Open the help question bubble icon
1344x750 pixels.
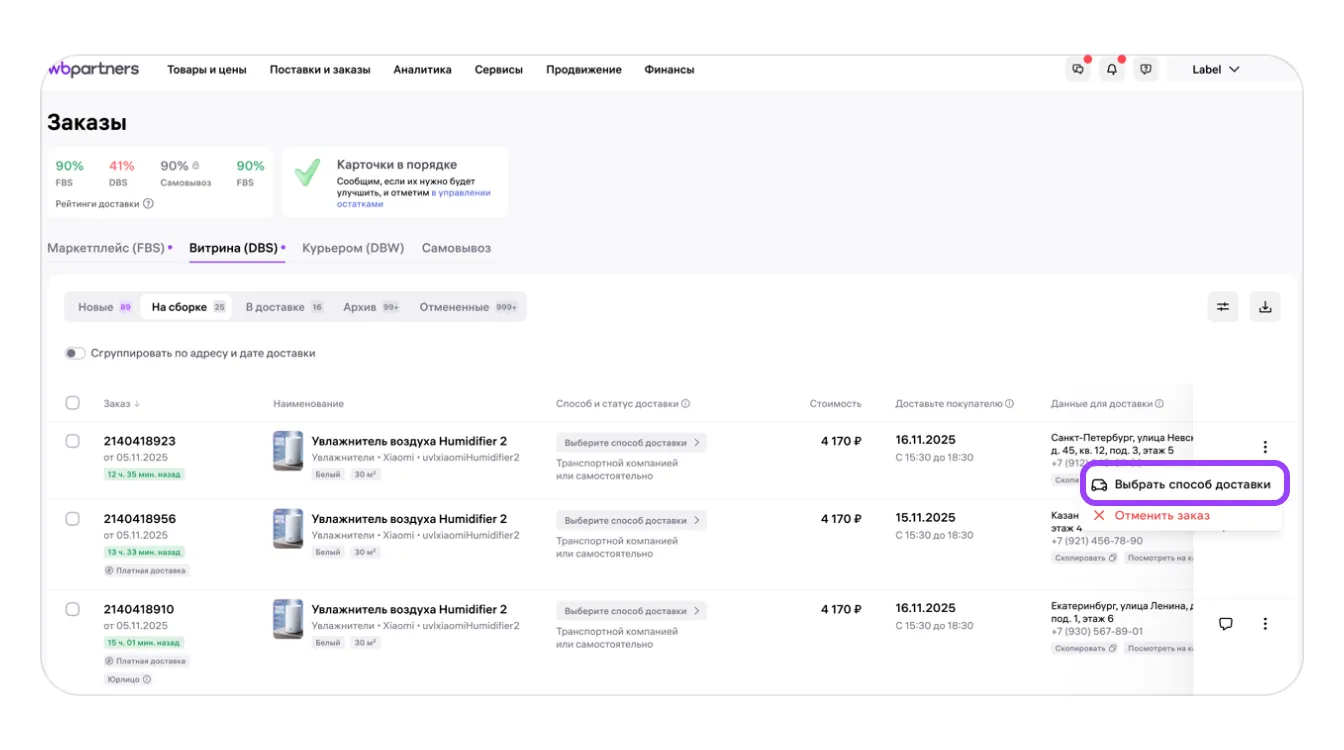(1146, 70)
